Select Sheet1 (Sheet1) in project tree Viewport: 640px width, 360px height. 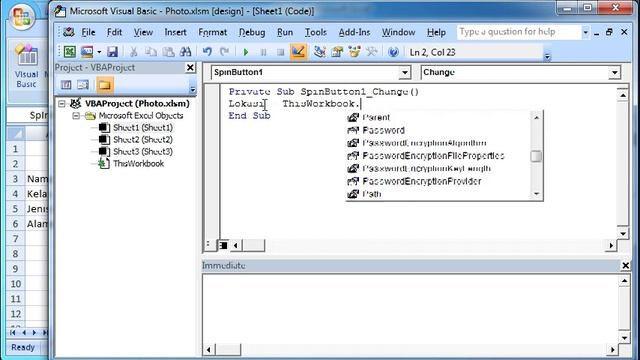(x=143, y=128)
